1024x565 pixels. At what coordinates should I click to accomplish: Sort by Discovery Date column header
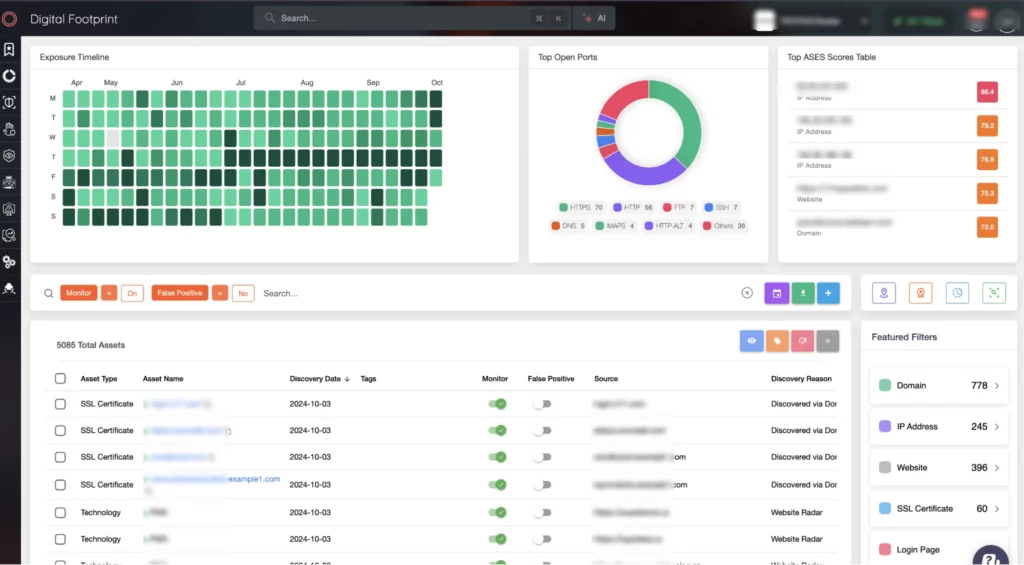tap(319, 379)
